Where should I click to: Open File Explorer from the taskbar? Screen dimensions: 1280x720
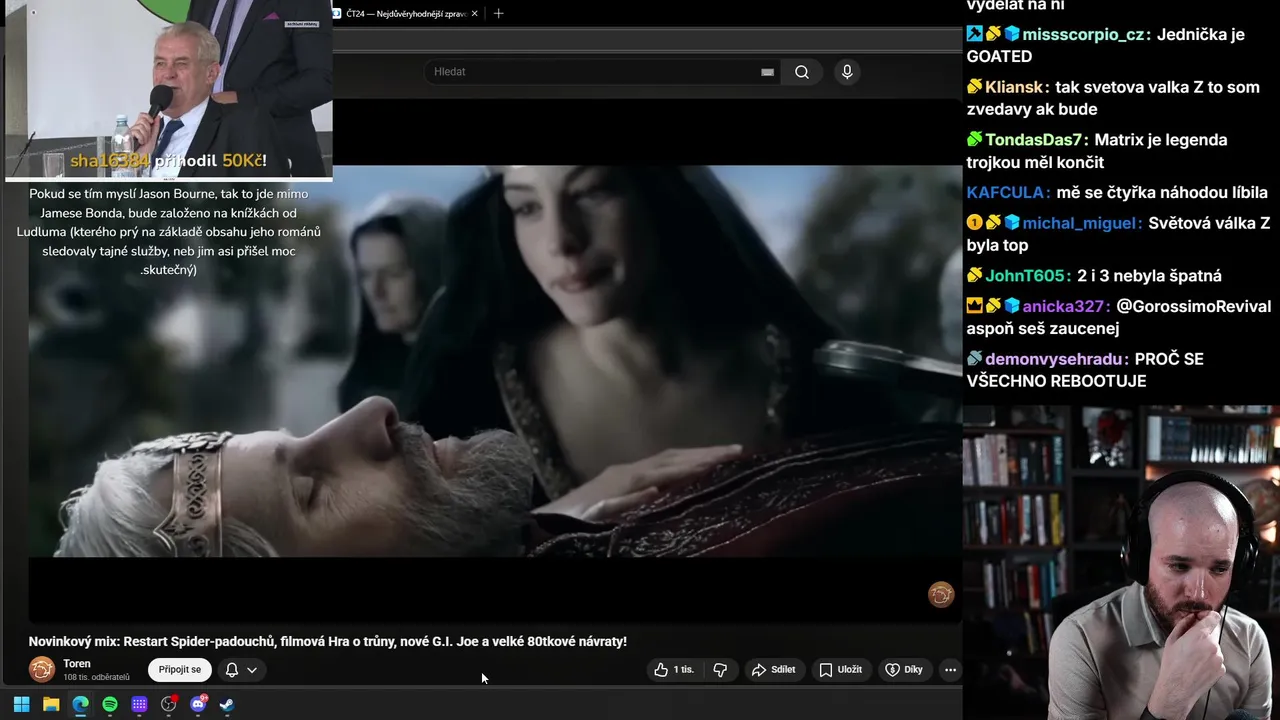coord(51,704)
